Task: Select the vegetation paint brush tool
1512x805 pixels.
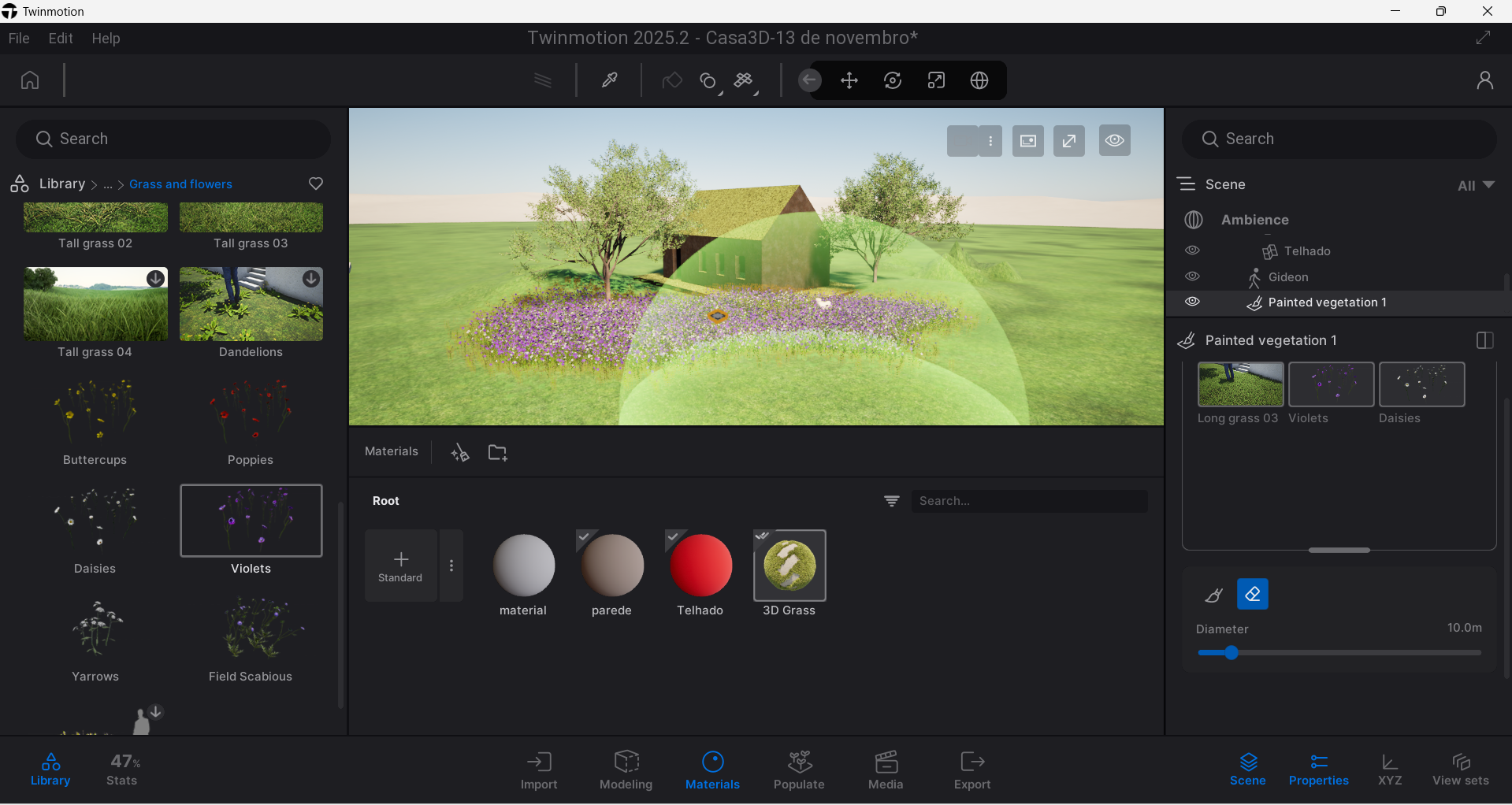Action: pyautogui.click(x=1214, y=595)
